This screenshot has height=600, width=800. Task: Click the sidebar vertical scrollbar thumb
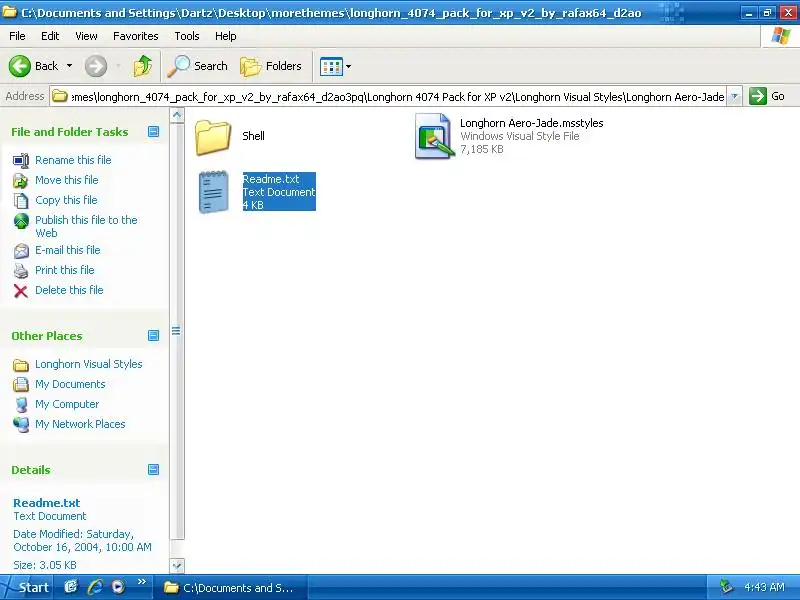coord(177,331)
